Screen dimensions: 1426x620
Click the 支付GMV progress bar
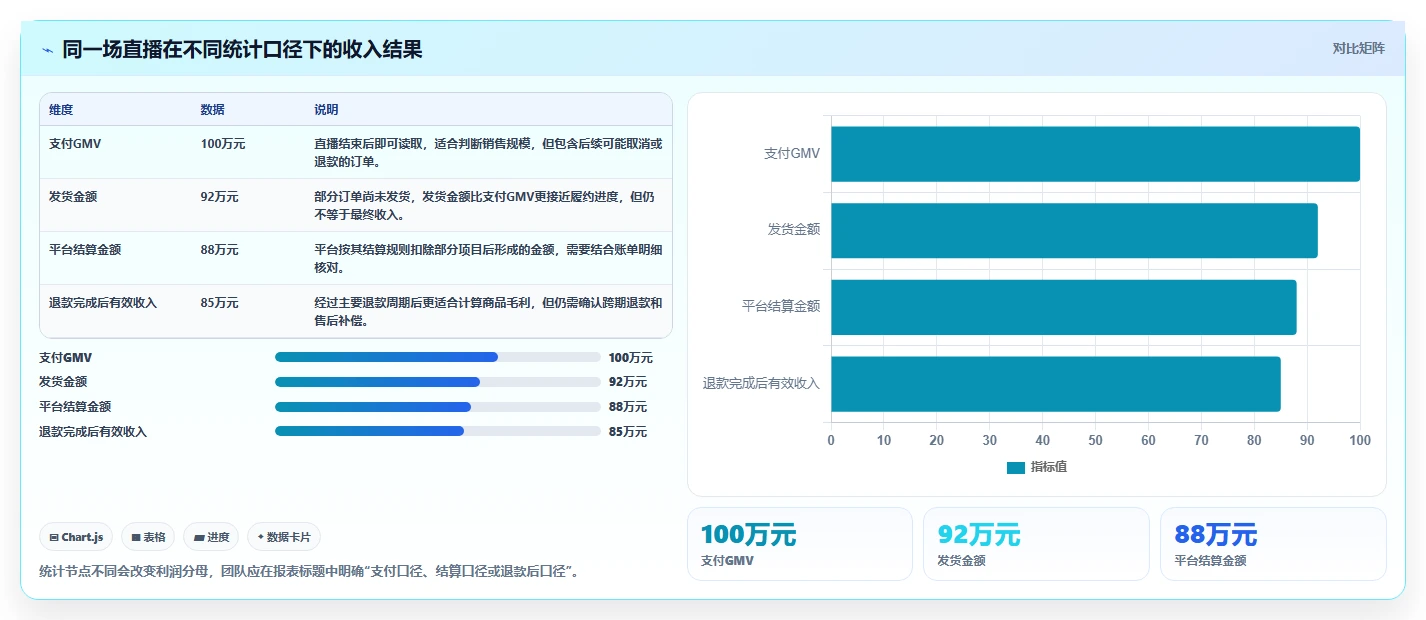[x=437, y=357]
